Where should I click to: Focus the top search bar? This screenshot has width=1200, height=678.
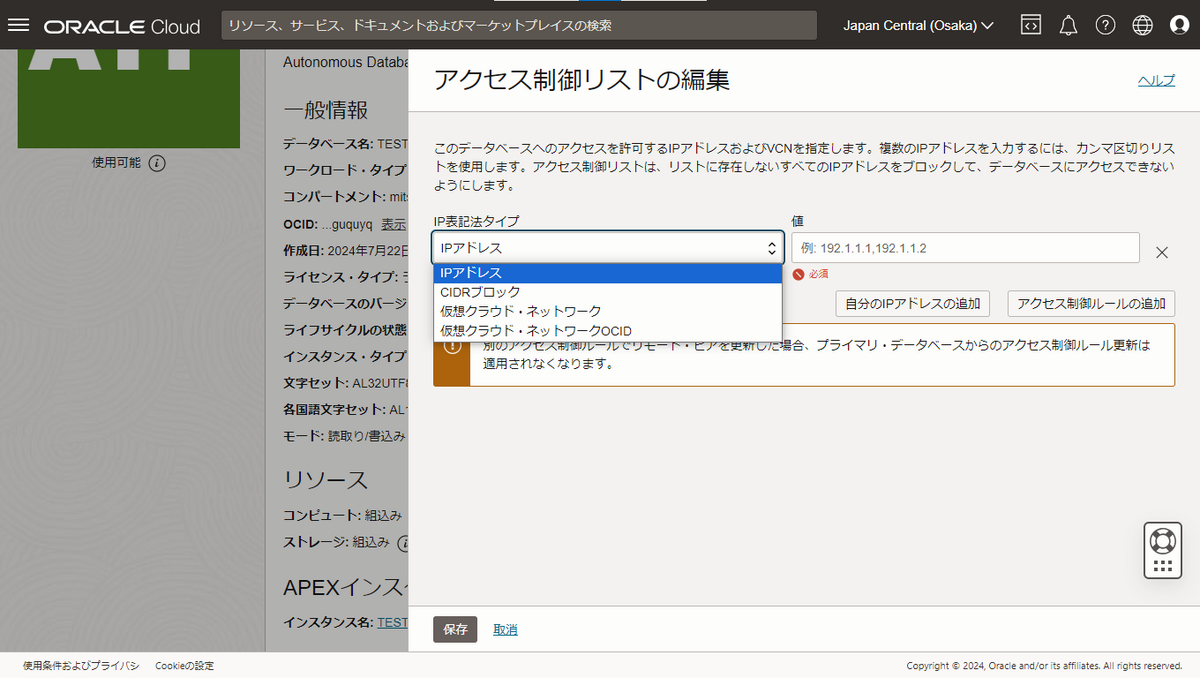tap(519, 26)
